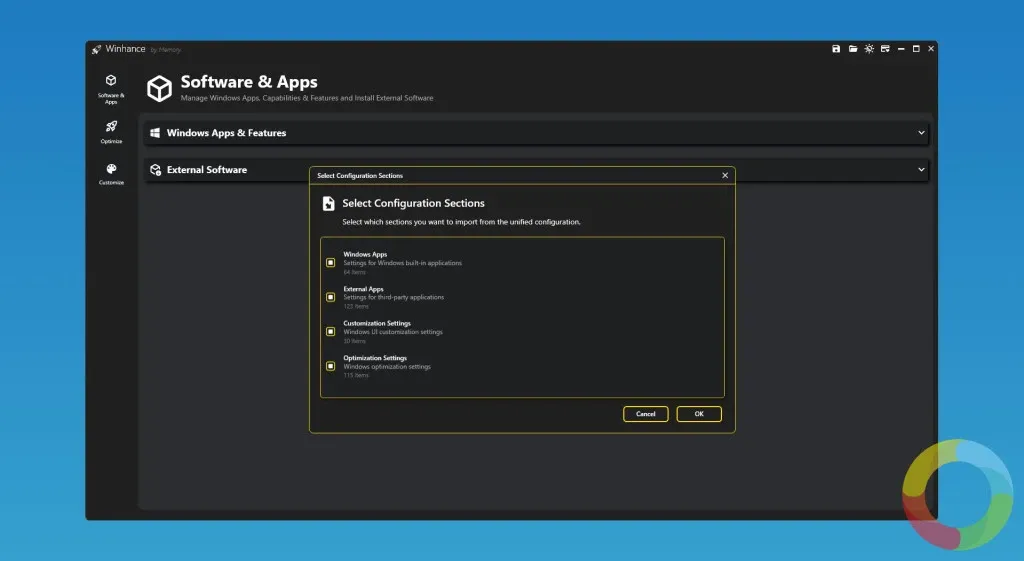Viewport: 1024px width, 561px height.
Task: Click the Cancel button
Action: click(645, 414)
